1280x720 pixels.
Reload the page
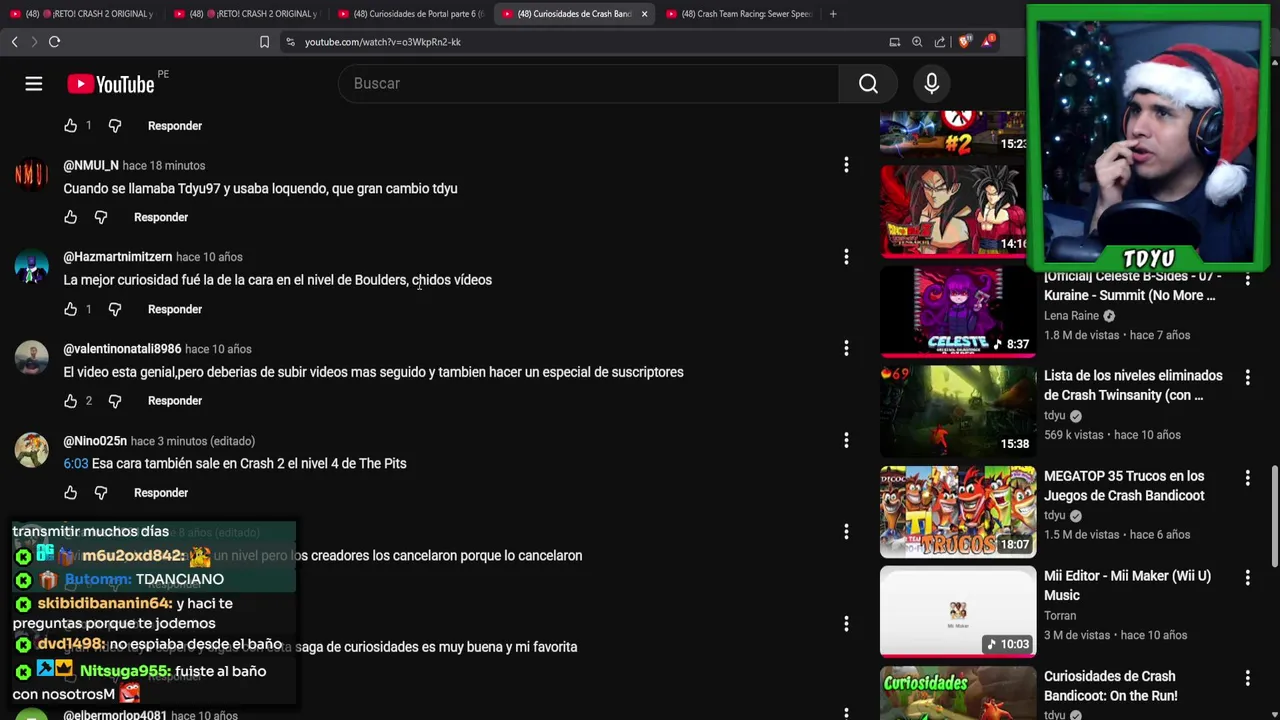[54, 42]
